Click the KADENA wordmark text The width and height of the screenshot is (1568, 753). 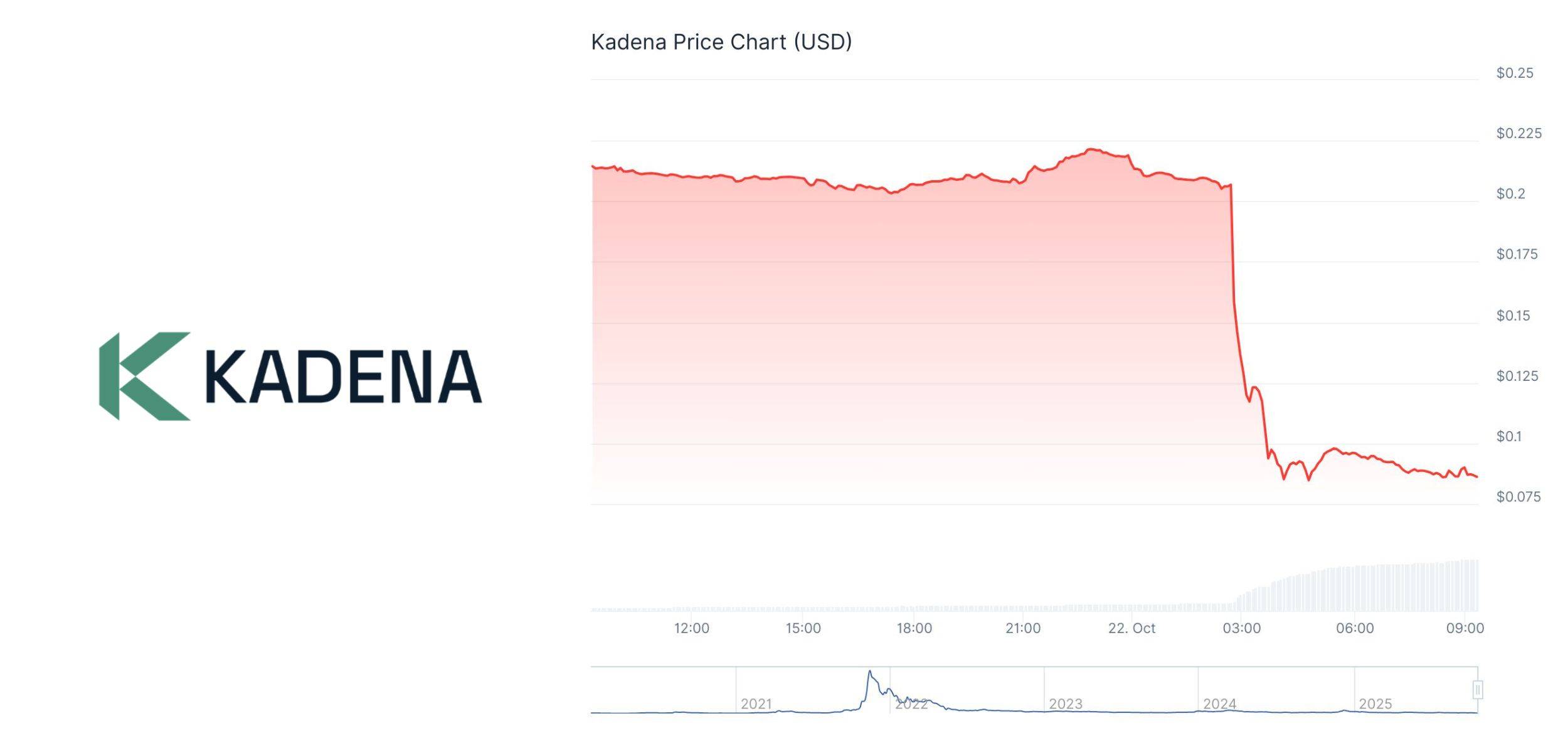[x=343, y=377]
